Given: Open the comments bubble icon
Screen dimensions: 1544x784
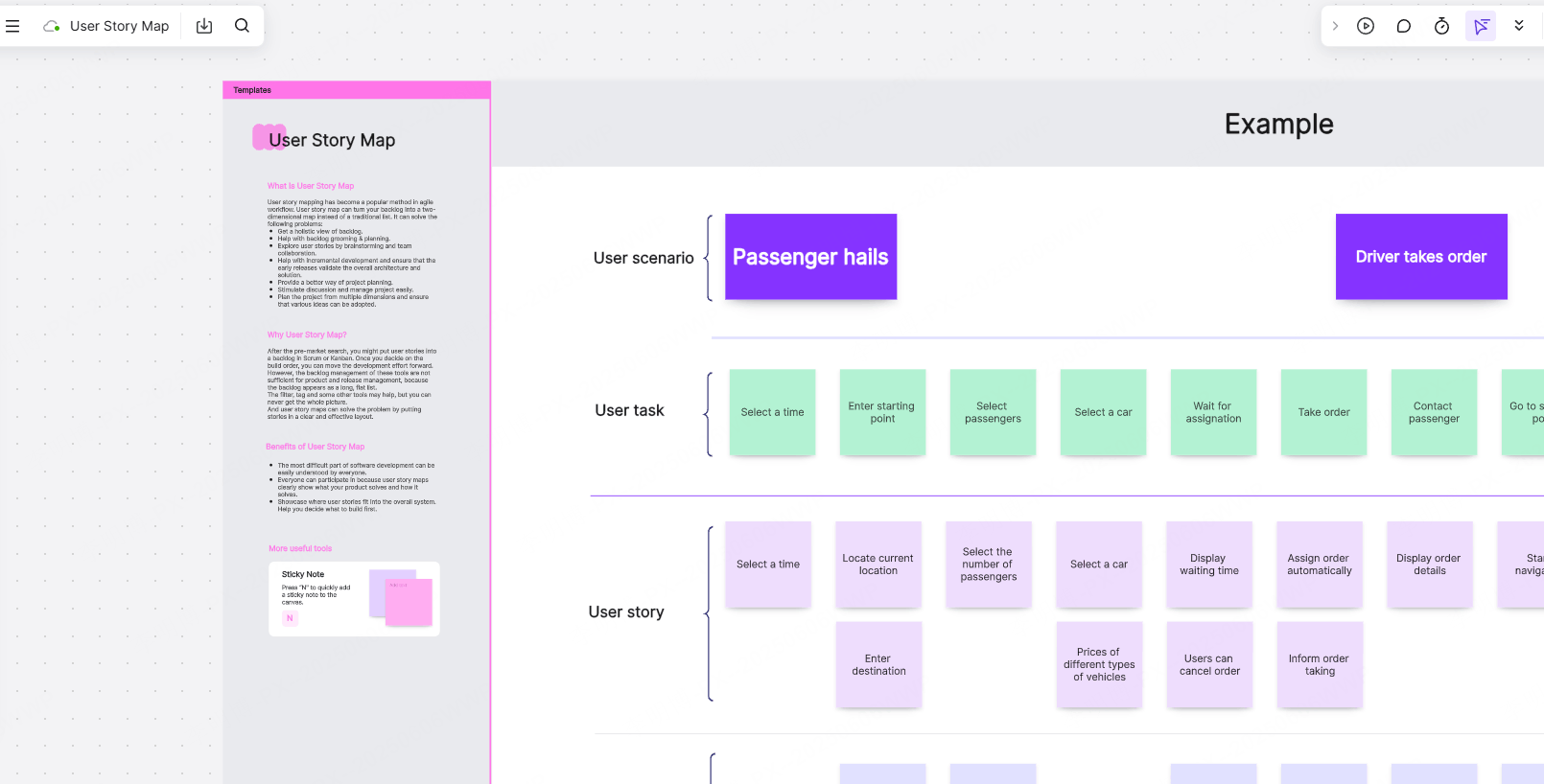Looking at the screenshot, I should coord(1404,26).
